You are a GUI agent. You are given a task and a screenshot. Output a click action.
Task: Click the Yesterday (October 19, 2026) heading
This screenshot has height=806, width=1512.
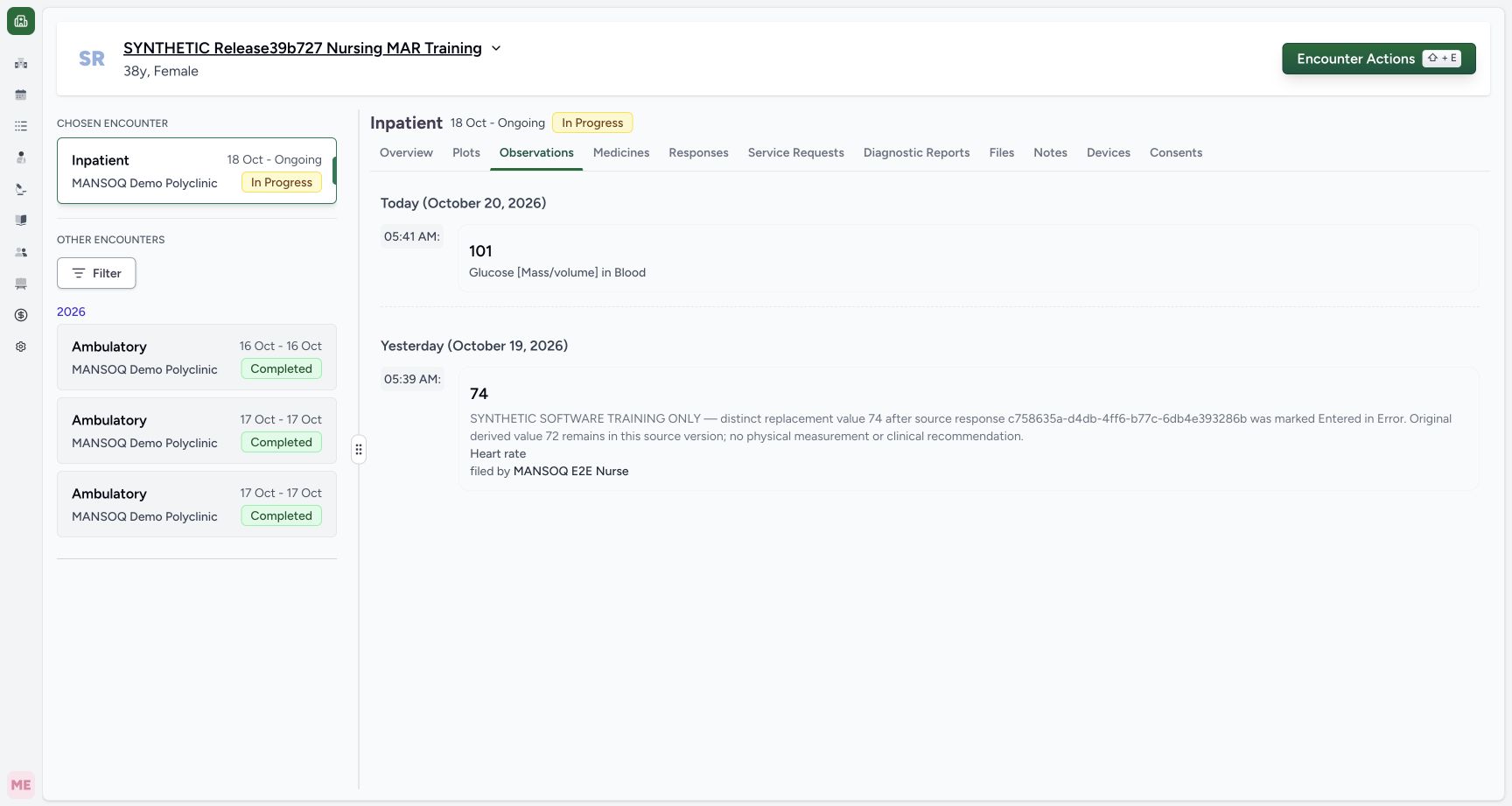[x=474, y=346]
